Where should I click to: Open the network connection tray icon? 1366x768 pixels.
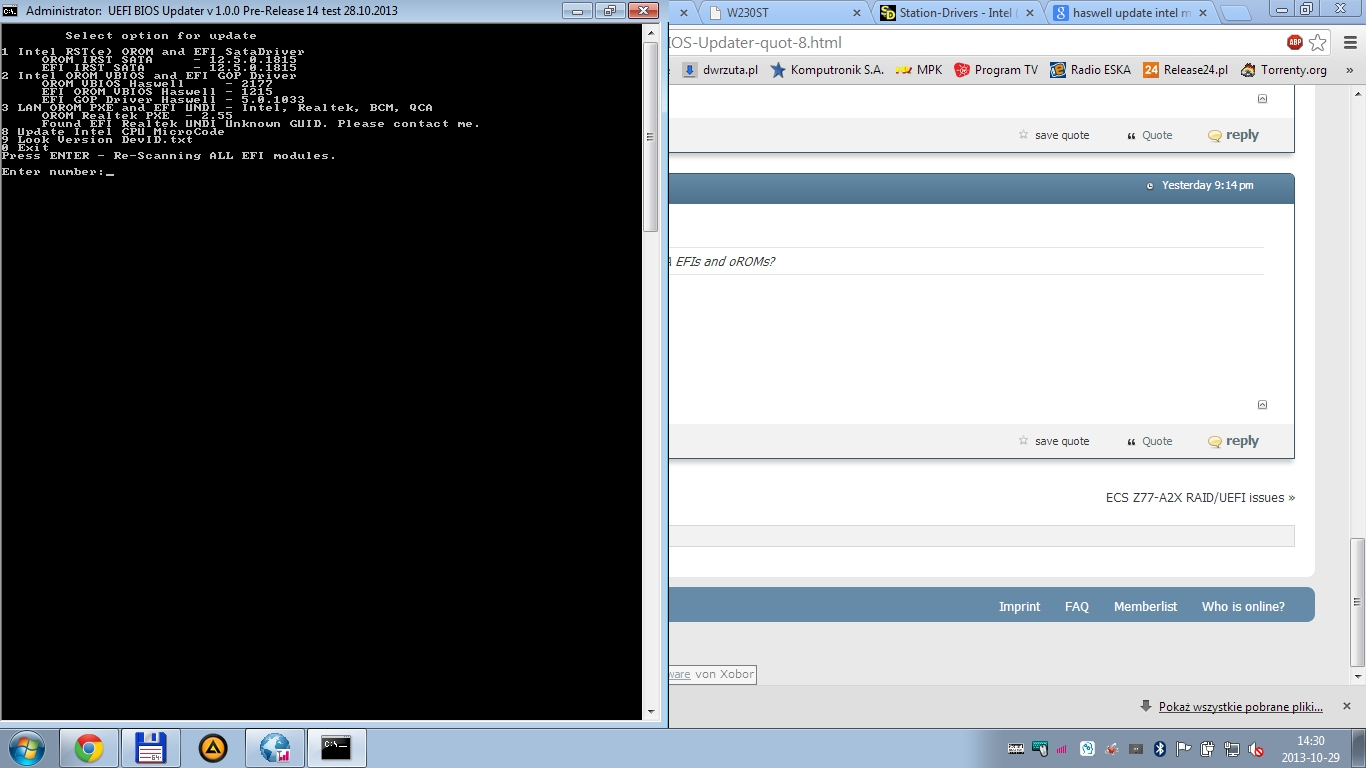[x=1232, y=748]
